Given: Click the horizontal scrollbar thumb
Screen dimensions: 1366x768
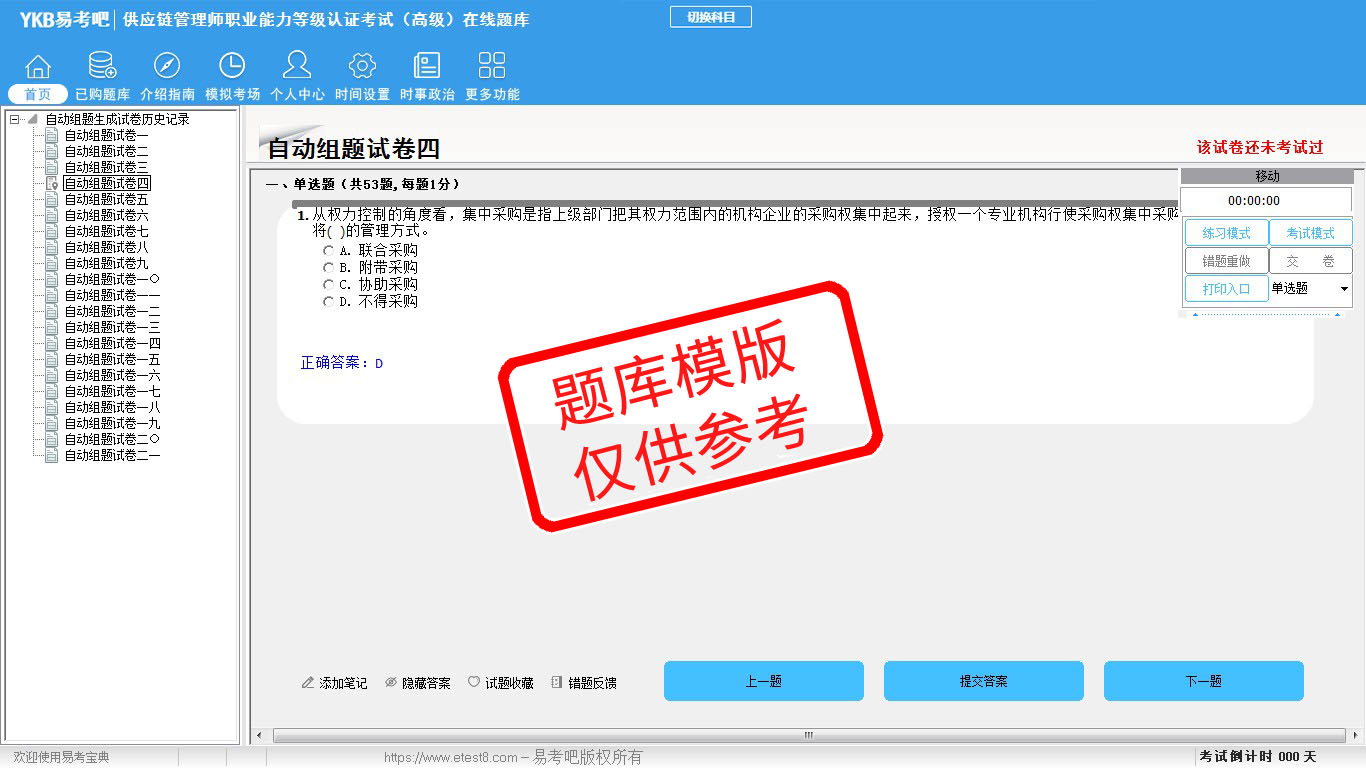Looking at the screenshot, I should [809, 736].
